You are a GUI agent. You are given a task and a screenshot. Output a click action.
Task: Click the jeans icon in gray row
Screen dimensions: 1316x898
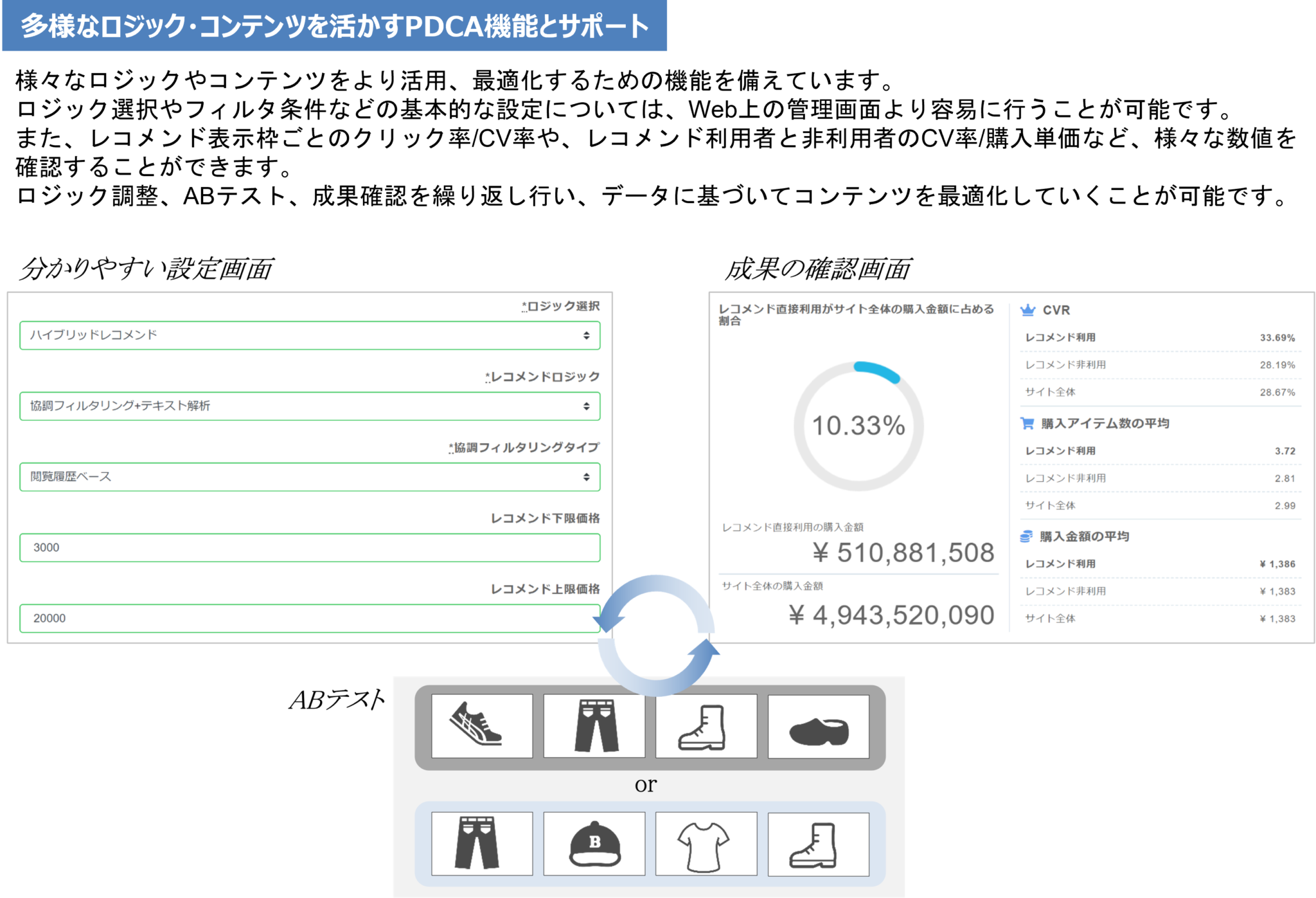[594, 725]
